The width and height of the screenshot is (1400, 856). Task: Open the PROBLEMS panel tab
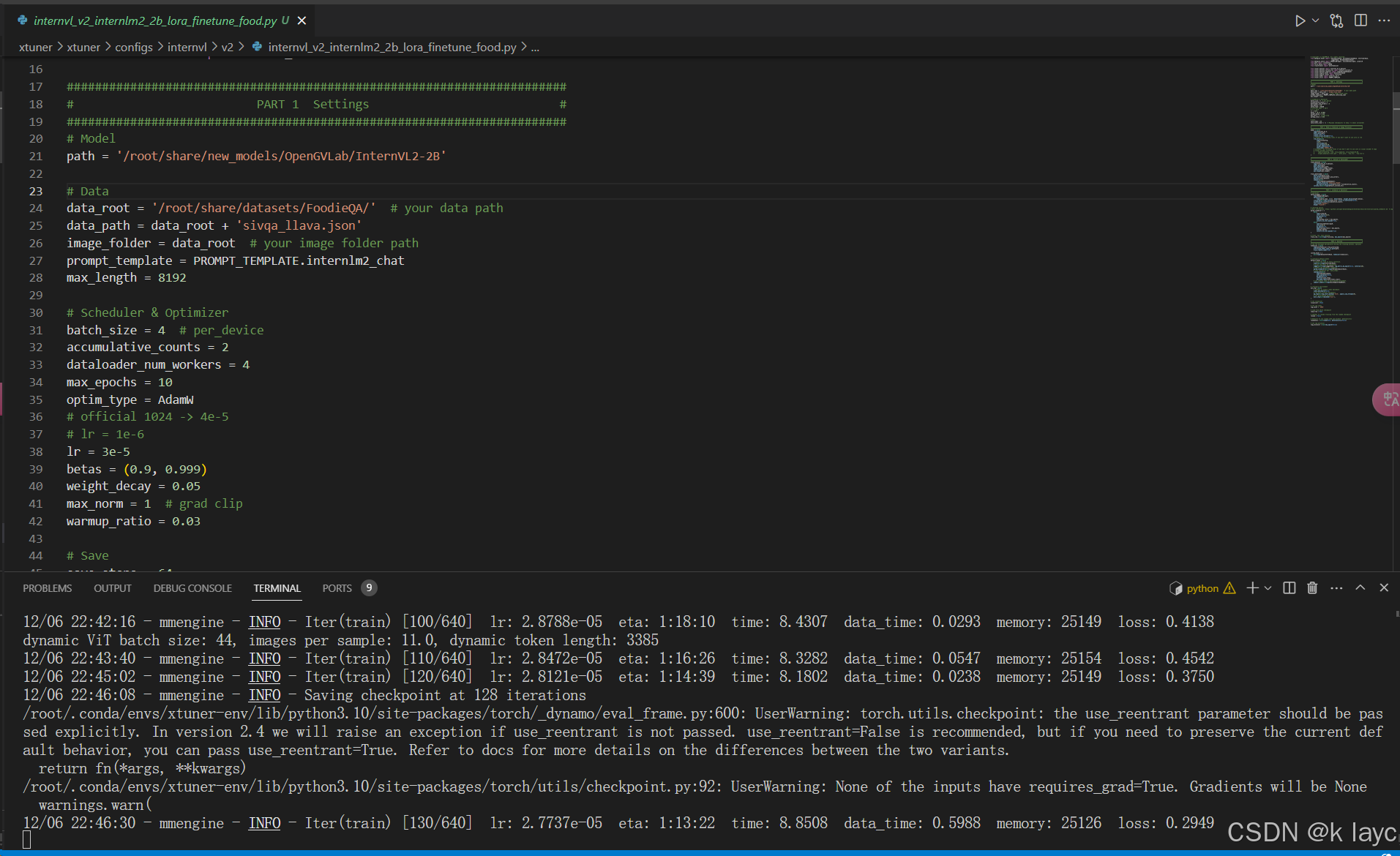(47, 588)
